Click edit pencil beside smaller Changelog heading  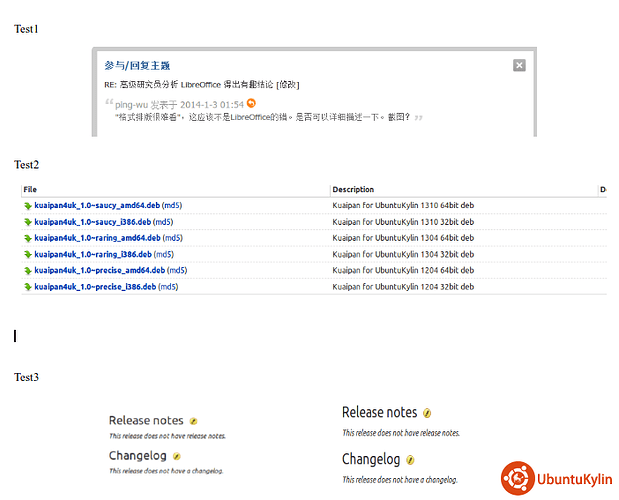(x=177, y=456)
